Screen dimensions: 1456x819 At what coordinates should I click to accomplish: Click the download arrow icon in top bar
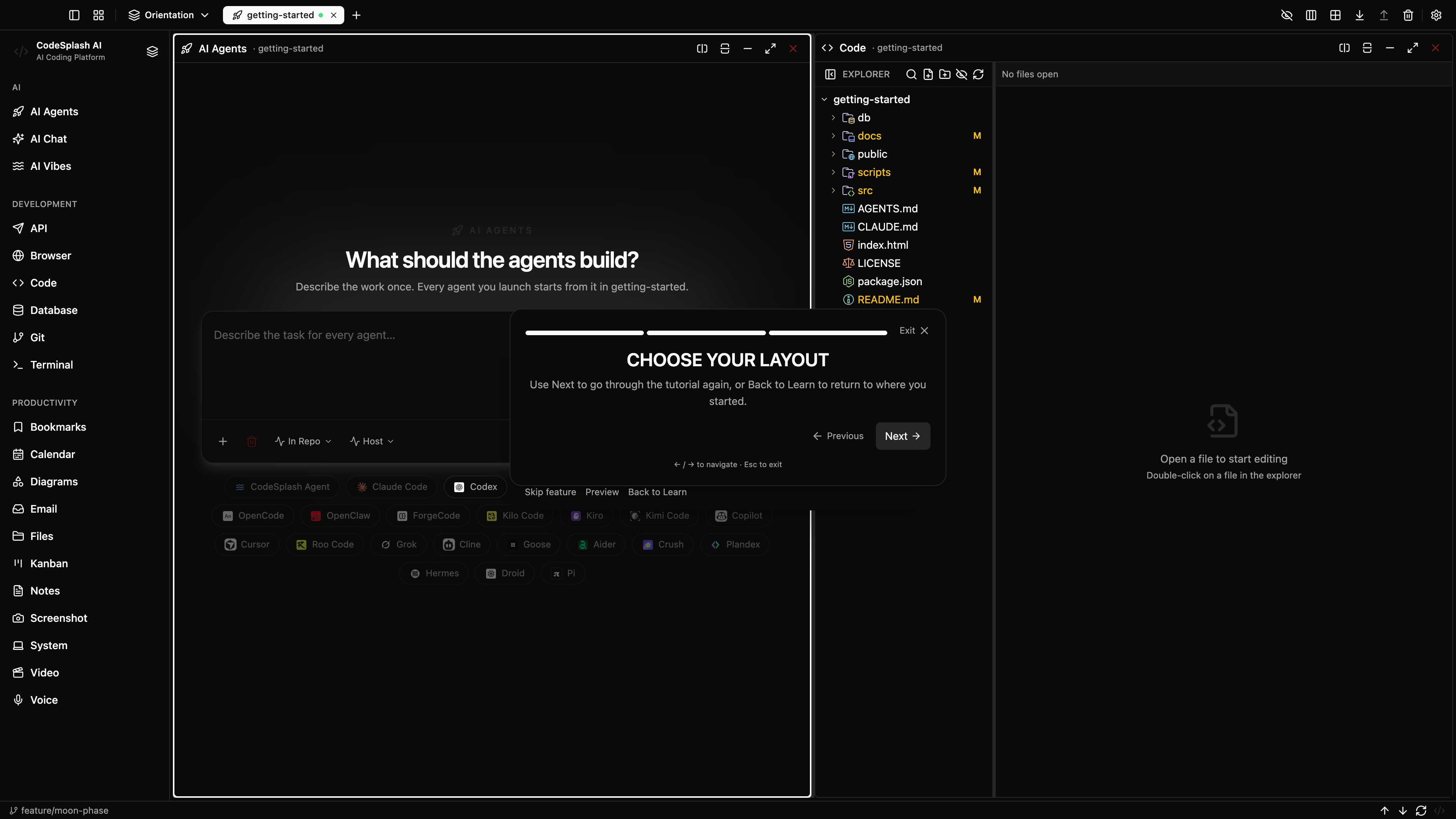1359,15
